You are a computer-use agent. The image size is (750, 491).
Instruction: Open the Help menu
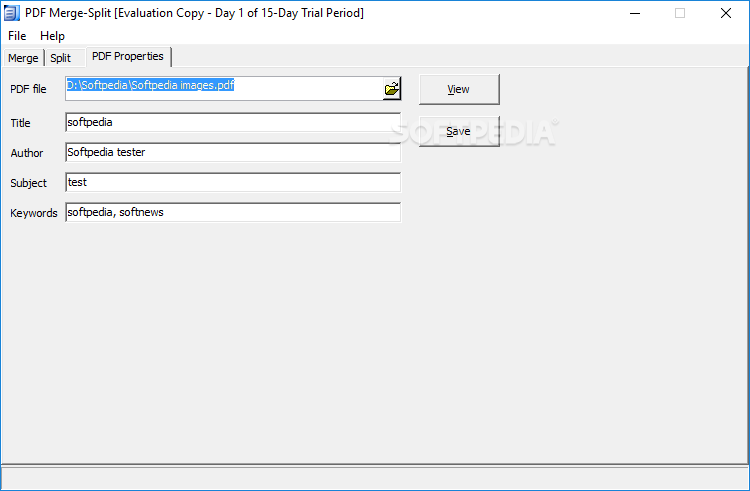[x=52, y=36]
